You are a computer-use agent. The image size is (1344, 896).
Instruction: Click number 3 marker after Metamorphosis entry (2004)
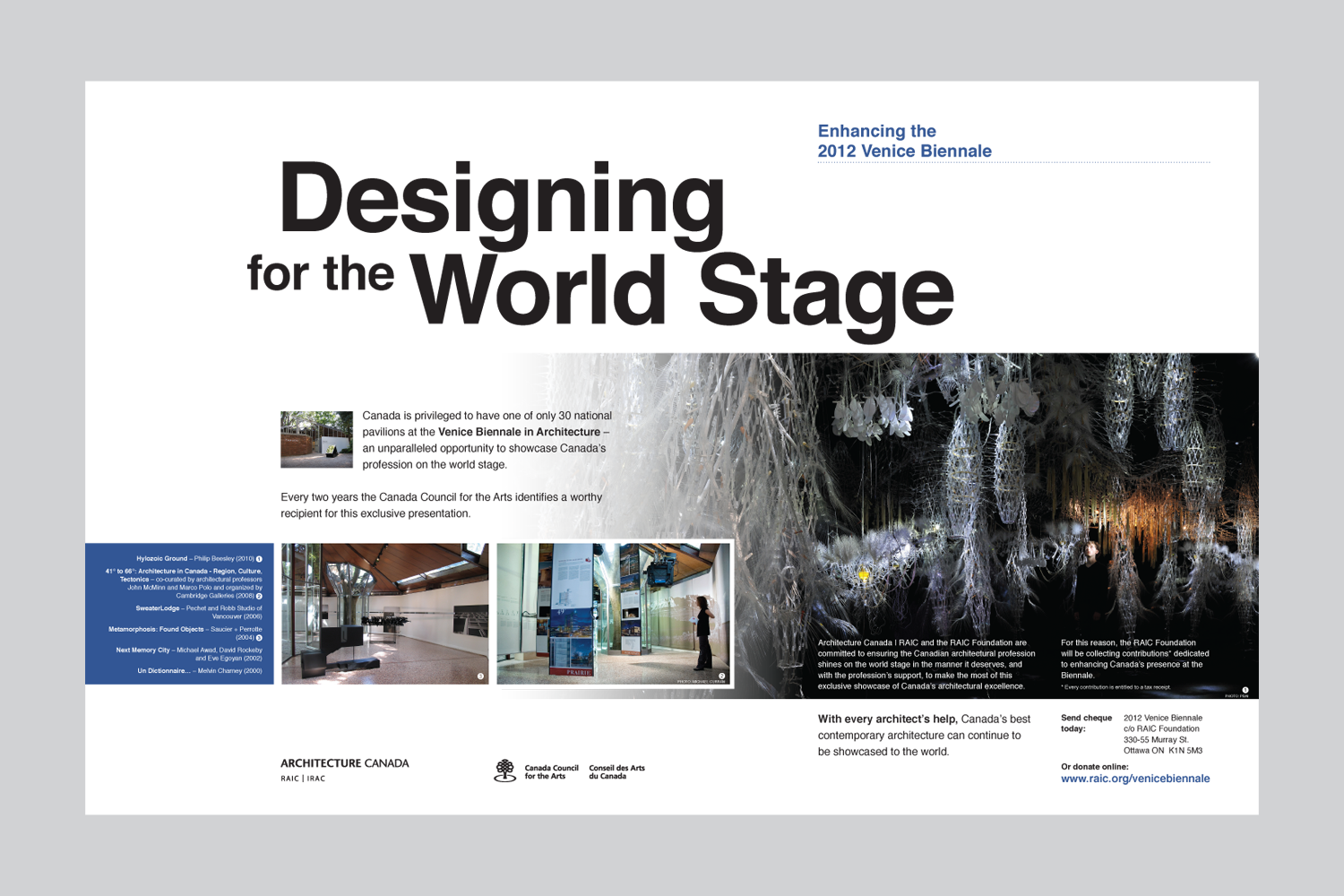pos(259,638)
